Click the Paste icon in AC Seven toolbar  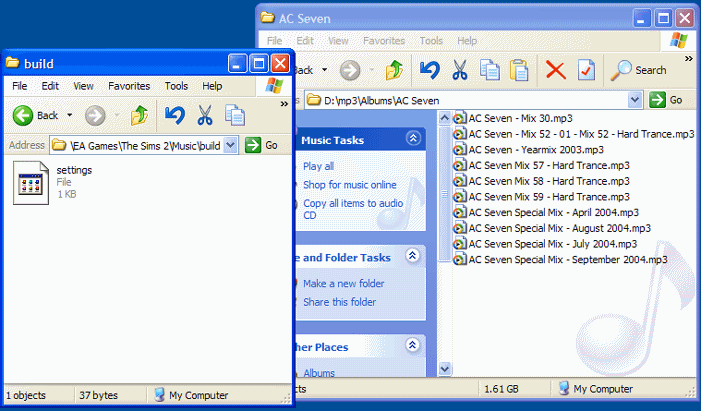(519, 70)
